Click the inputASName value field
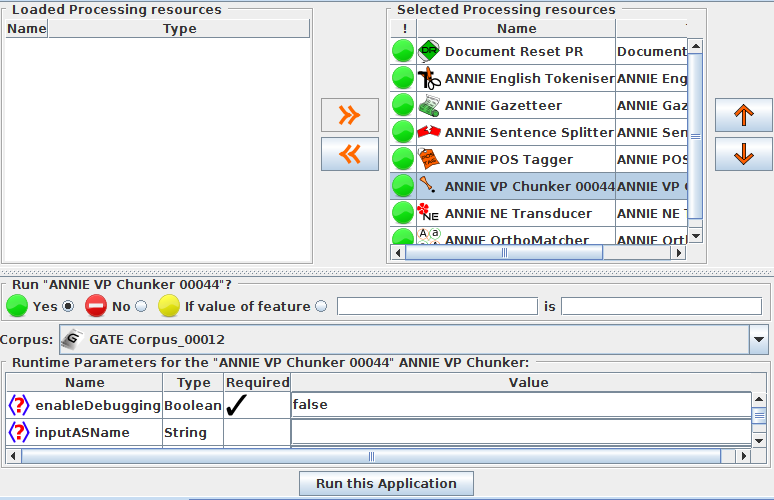The width and height of the screenshot is (774, 500). [x=520, y=432]
